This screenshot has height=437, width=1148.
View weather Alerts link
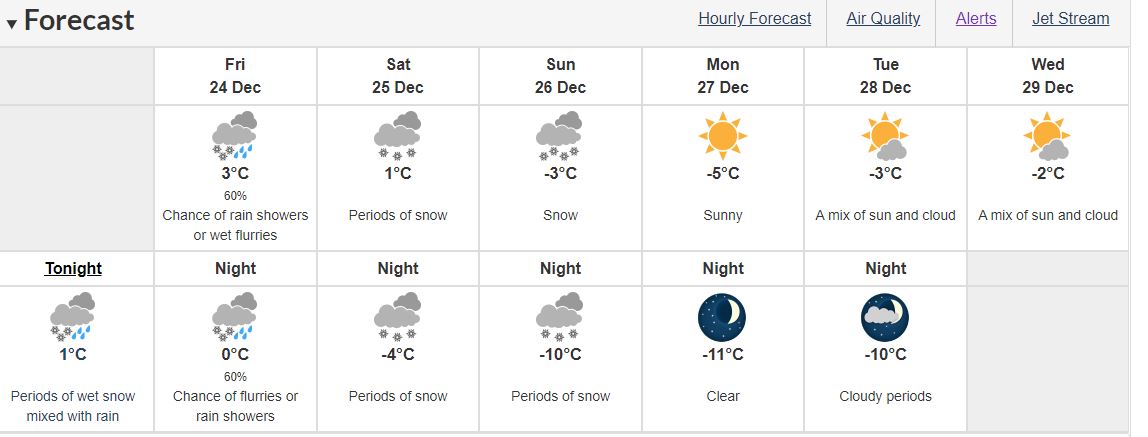click(976, 19)
